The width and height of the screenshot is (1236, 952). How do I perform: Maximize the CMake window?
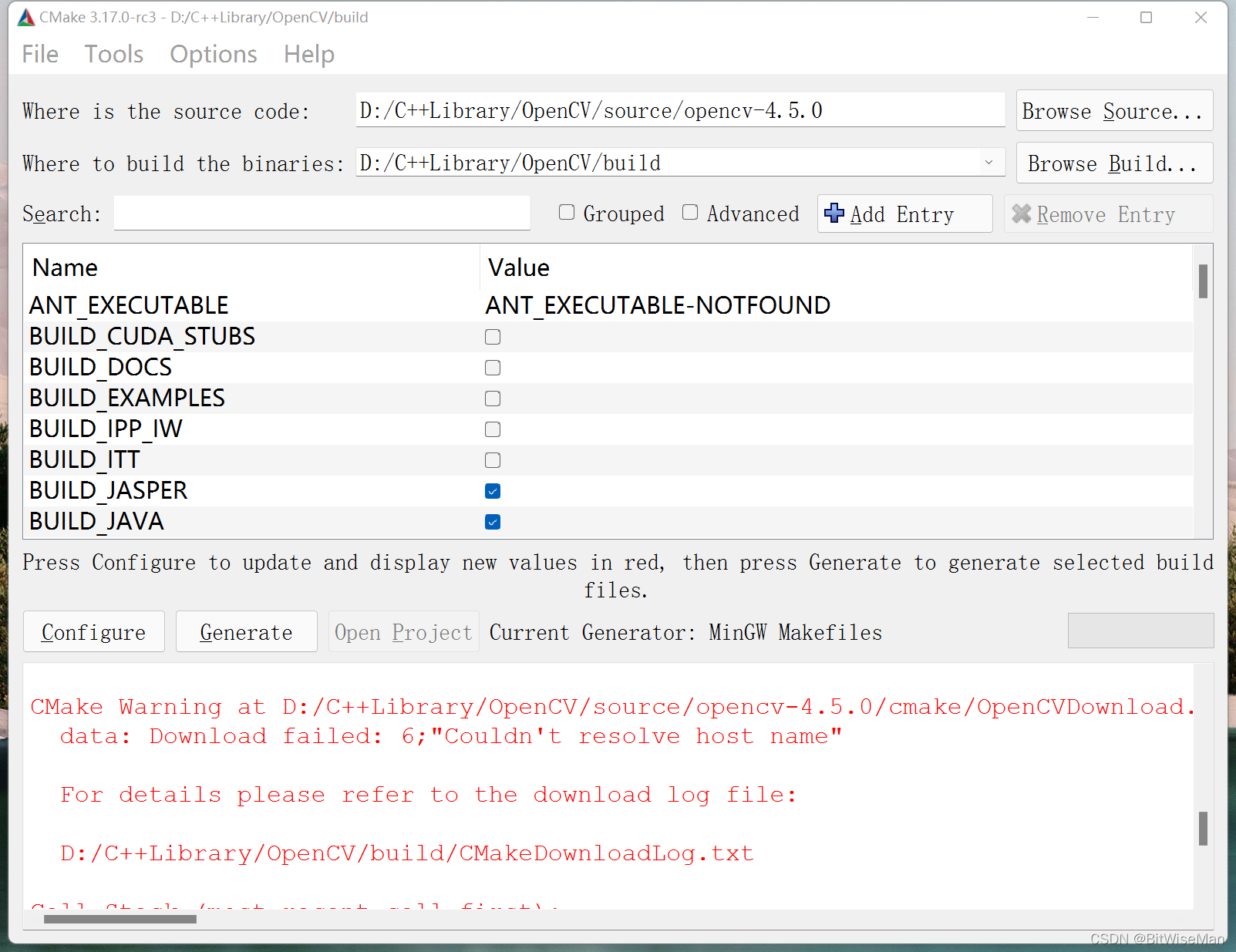1147,17
